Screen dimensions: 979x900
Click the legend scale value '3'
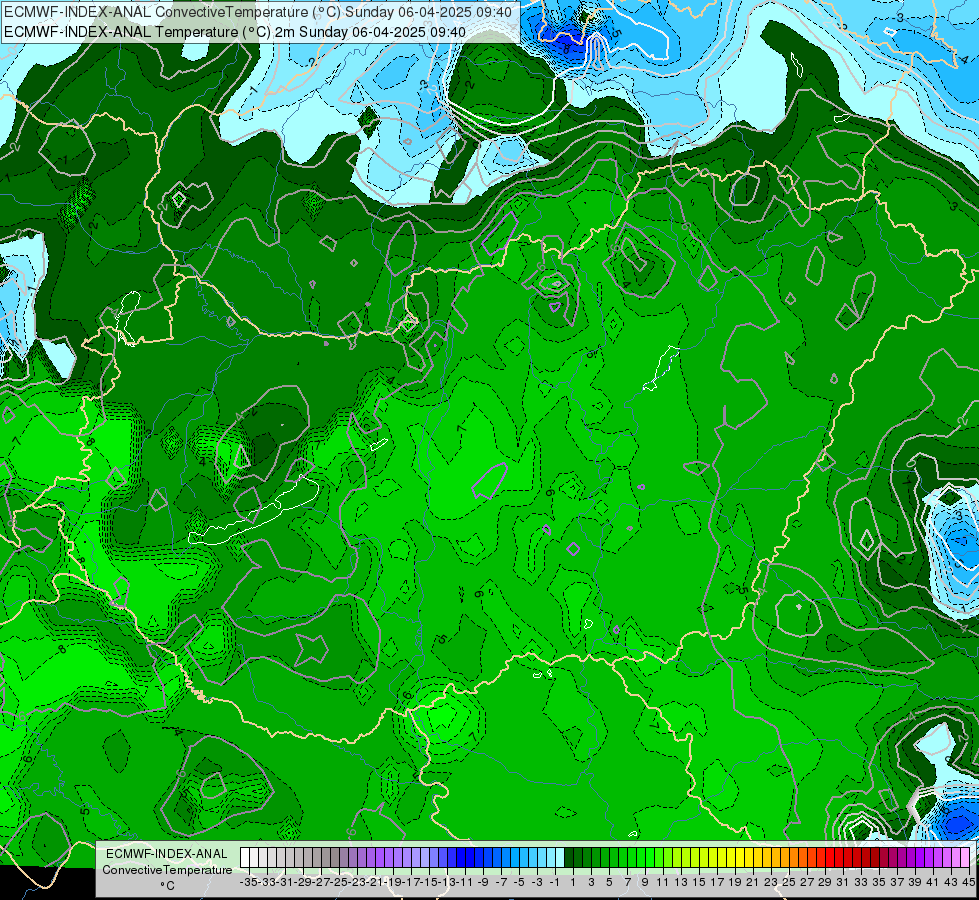pyautogui.click(x=591, y=883)
